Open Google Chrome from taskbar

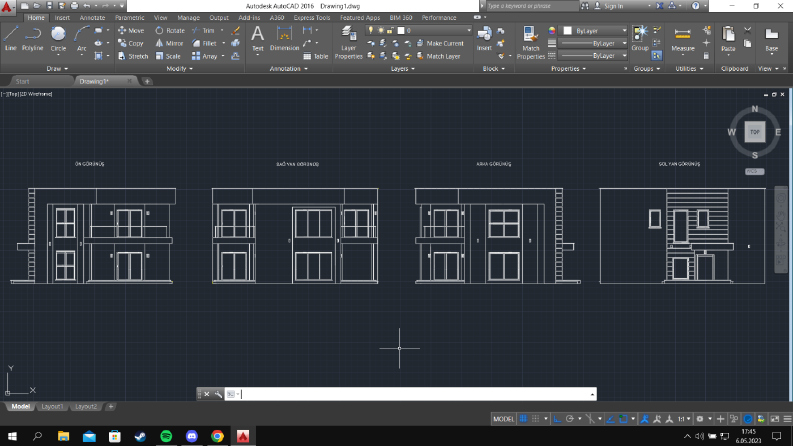coord(217,436)
